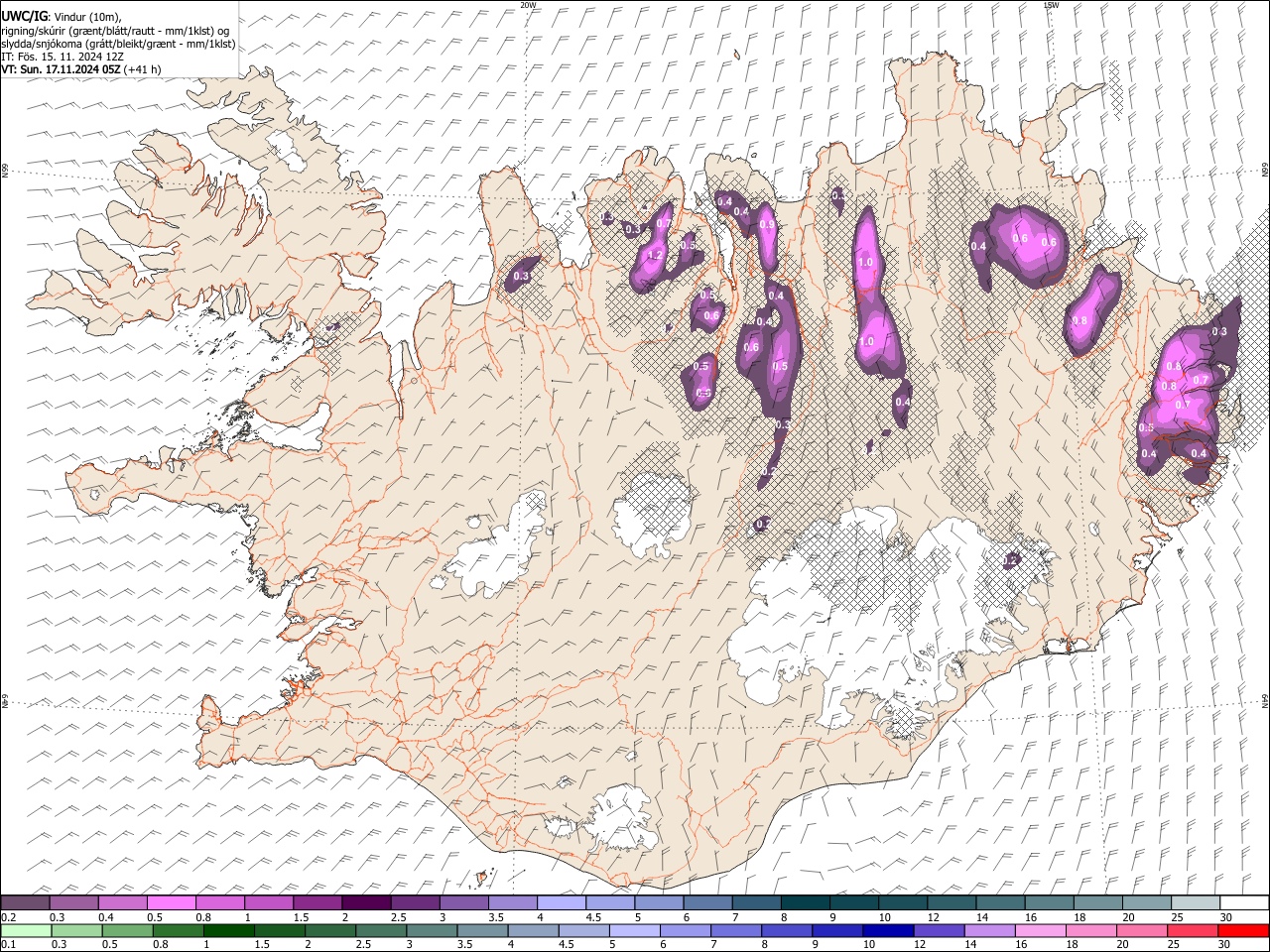Select lower legend swatch between 20 and 25
The height and width of the screenshot is (952, 1270).
coord(1140,930)
